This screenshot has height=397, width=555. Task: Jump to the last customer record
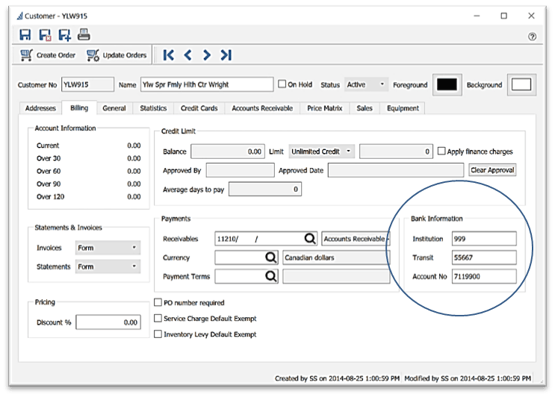point(226,55)
